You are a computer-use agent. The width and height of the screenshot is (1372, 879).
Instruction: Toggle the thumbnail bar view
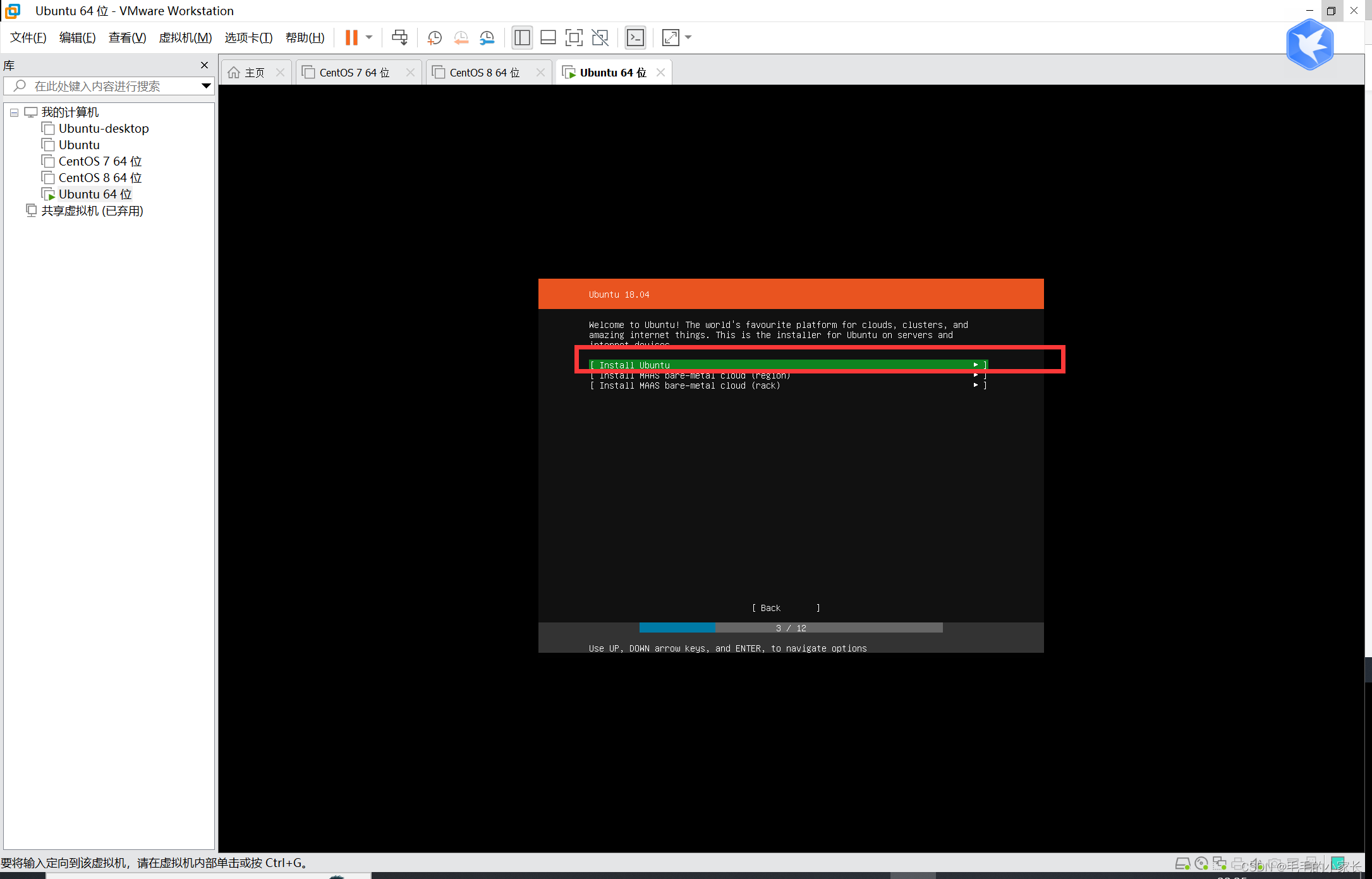tap(548, 38)
